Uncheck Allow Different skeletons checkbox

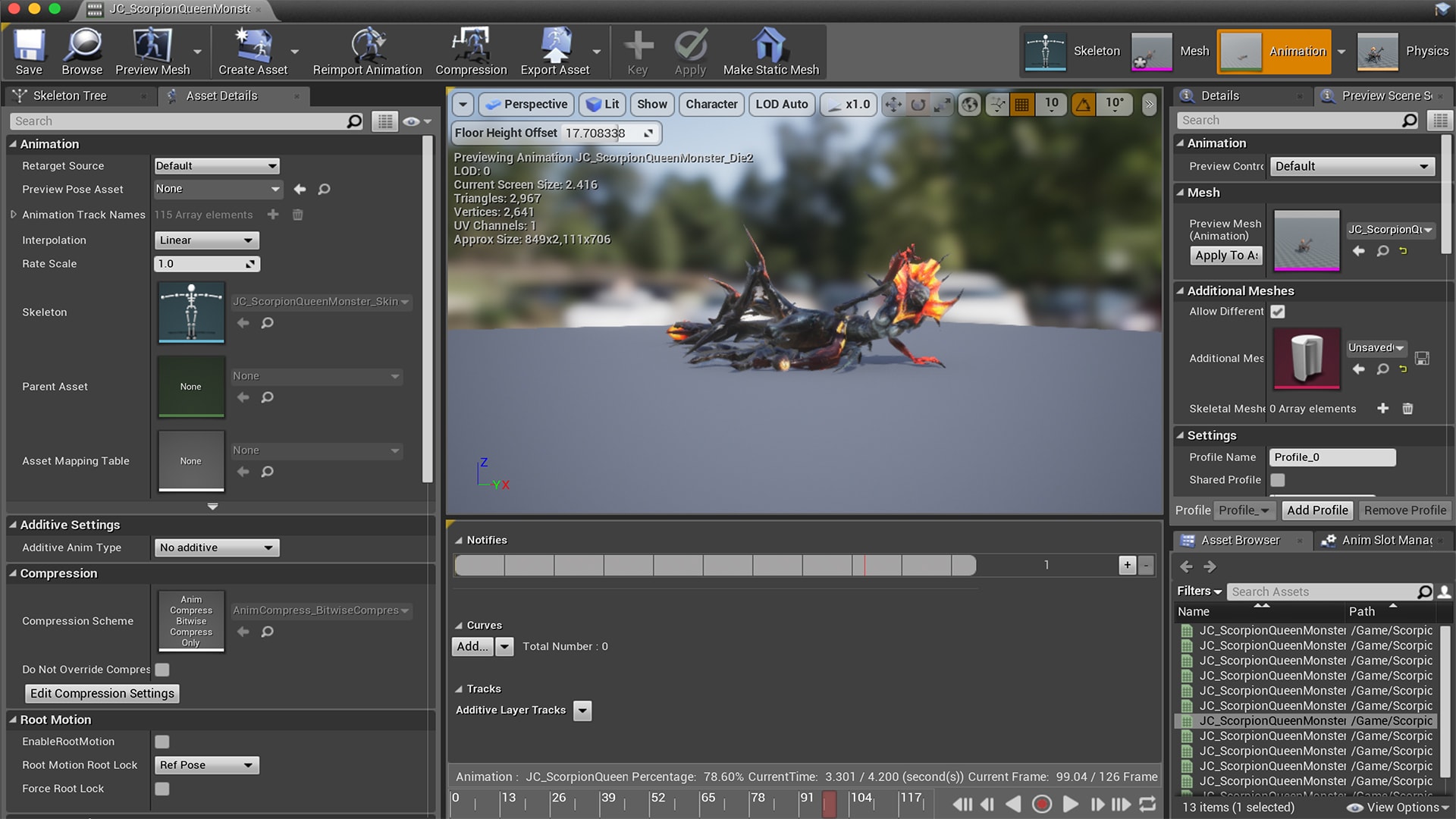tap(1278, 312)
